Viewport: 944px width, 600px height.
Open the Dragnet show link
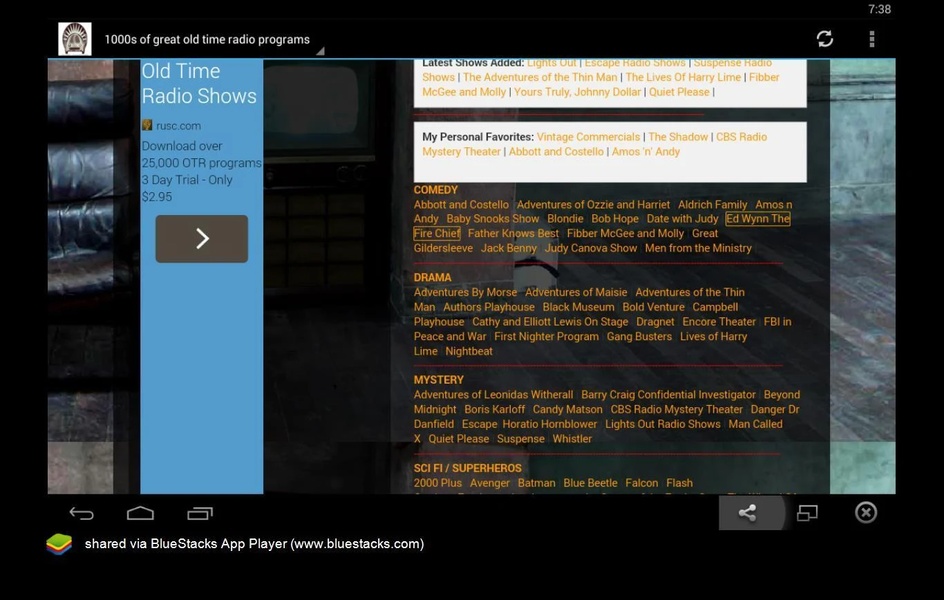pyautogui.click(x=655, y=321)
